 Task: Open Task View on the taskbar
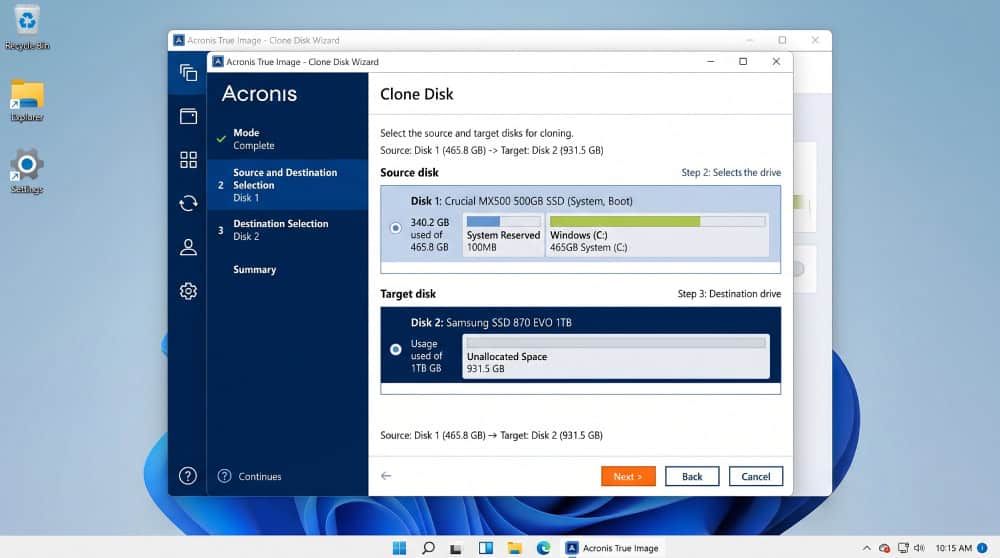pyautogui.click(x=455, y=548)
